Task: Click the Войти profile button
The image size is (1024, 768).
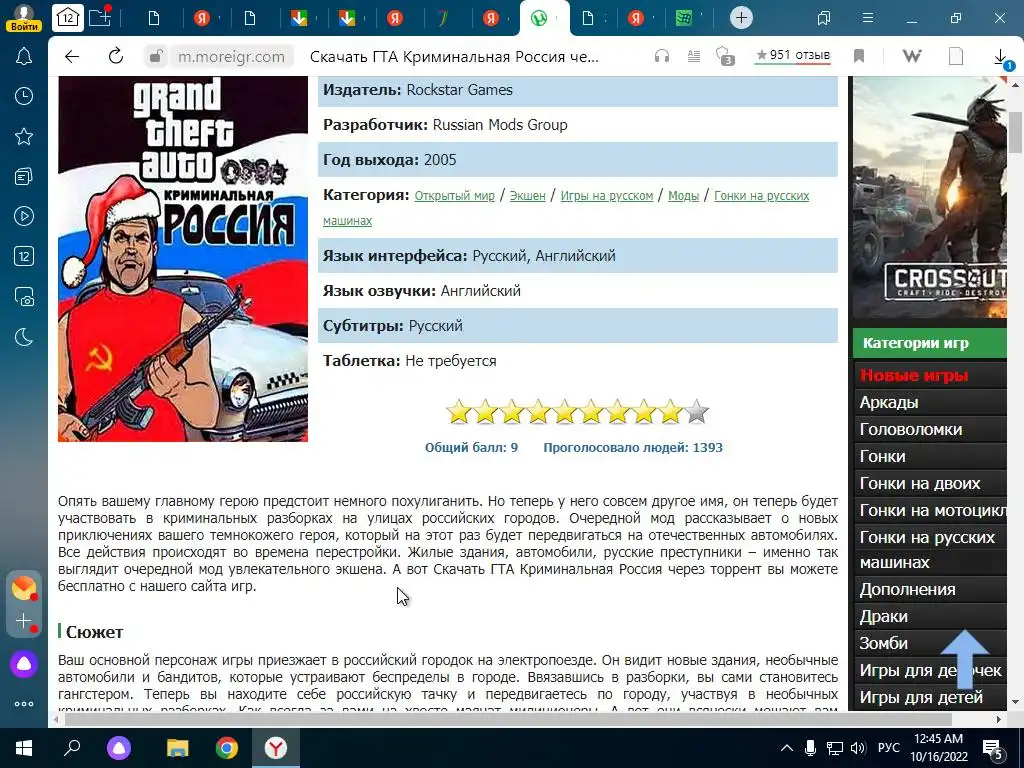Action: (x=24, y=18)
